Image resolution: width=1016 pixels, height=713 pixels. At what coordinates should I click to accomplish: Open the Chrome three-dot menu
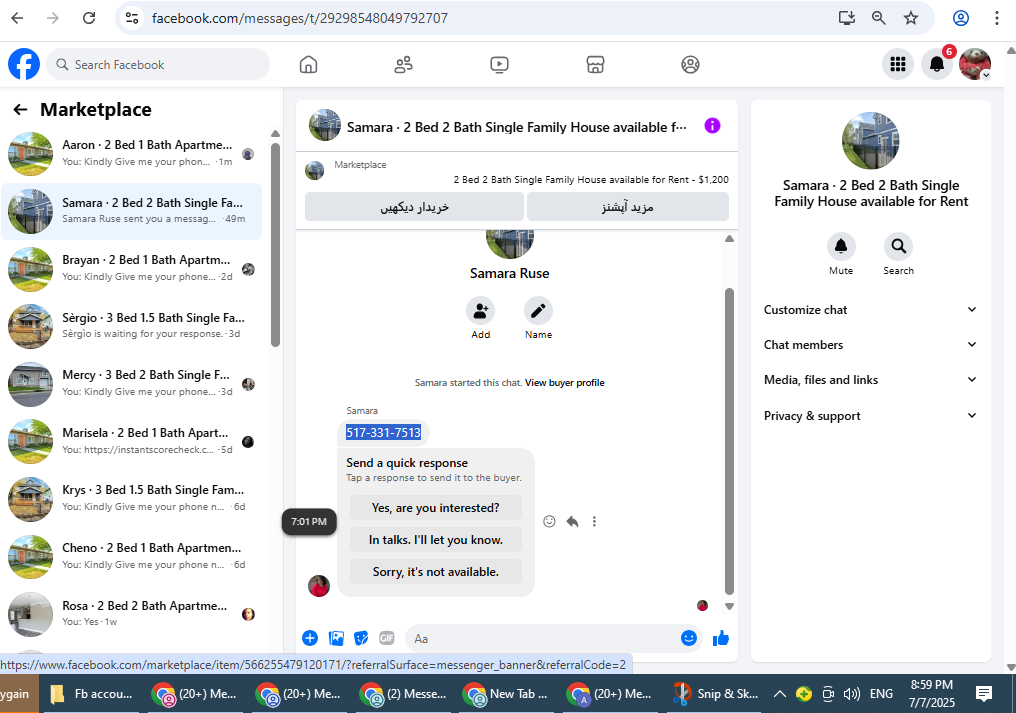tap(997, 18)
